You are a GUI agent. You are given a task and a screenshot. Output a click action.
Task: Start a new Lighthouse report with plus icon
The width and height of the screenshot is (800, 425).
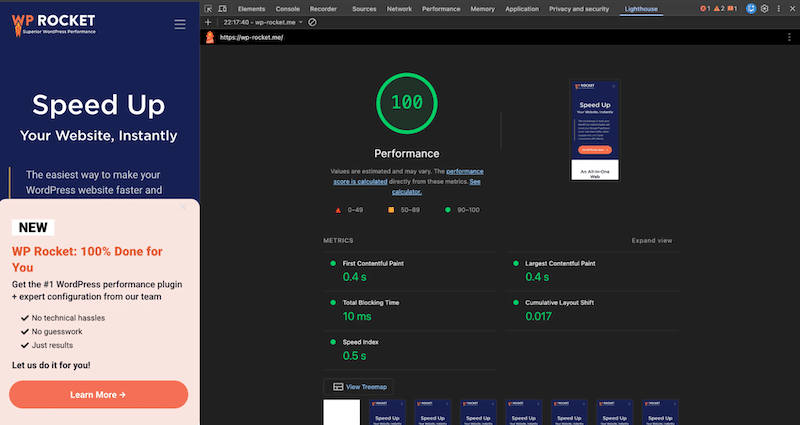pos(208,22)
